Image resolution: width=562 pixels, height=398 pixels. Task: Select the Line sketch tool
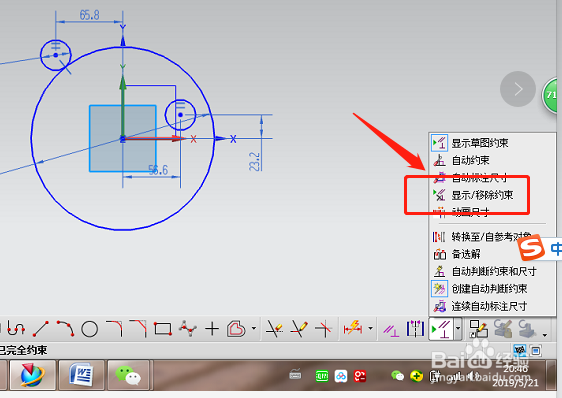tap(41, 328)
